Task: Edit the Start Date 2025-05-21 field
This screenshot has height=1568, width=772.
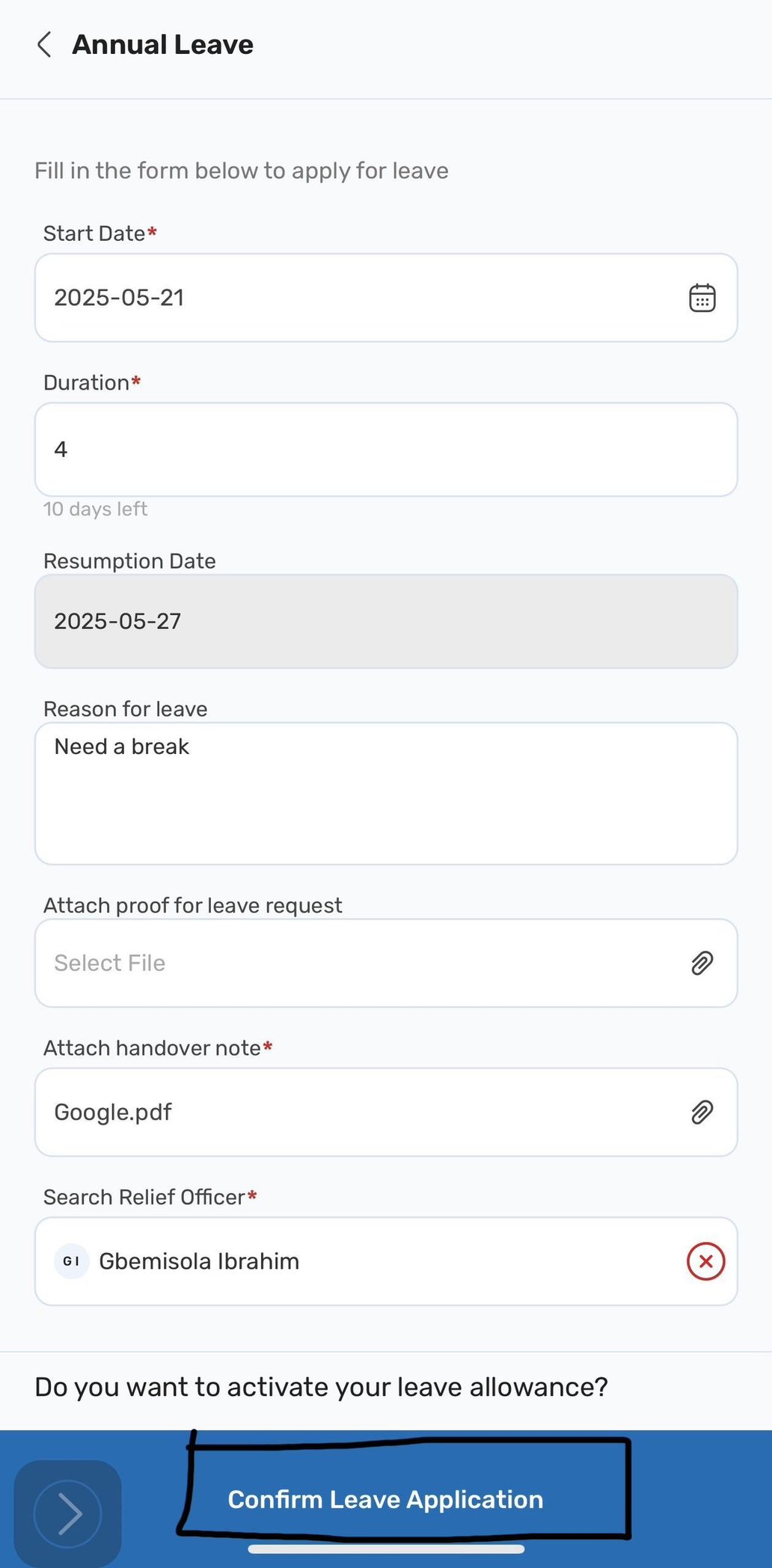Action: [x=386, y=298]
